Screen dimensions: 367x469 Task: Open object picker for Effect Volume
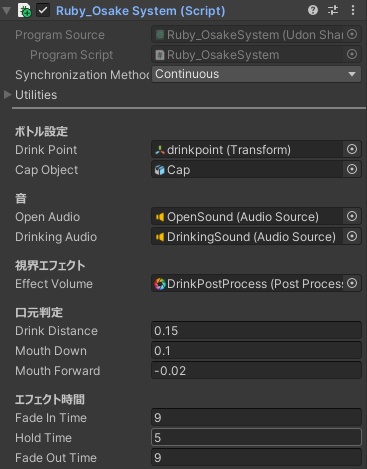[x=352, y=283]
